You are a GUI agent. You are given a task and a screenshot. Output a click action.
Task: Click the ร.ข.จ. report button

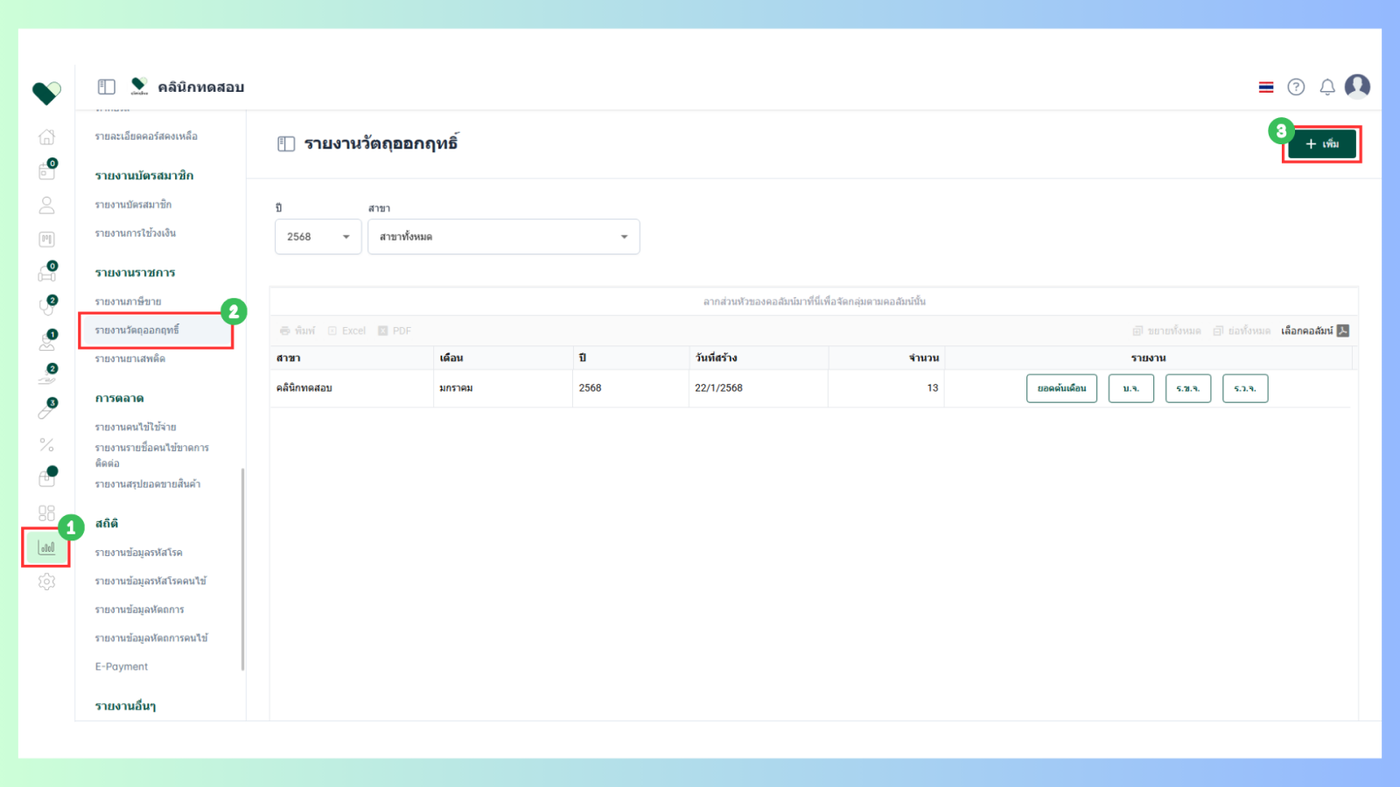(x=1188, y=388)
